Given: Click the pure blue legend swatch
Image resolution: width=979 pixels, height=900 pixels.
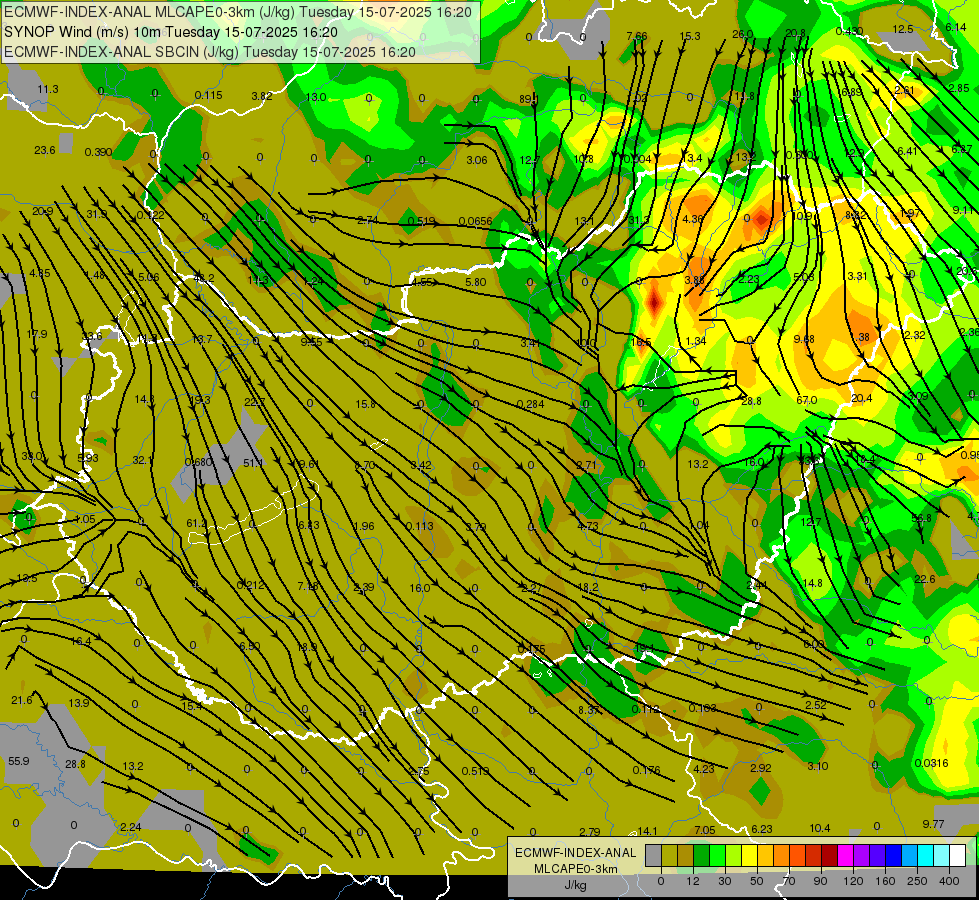Looking at the screenshot, I should pos(894,855).
